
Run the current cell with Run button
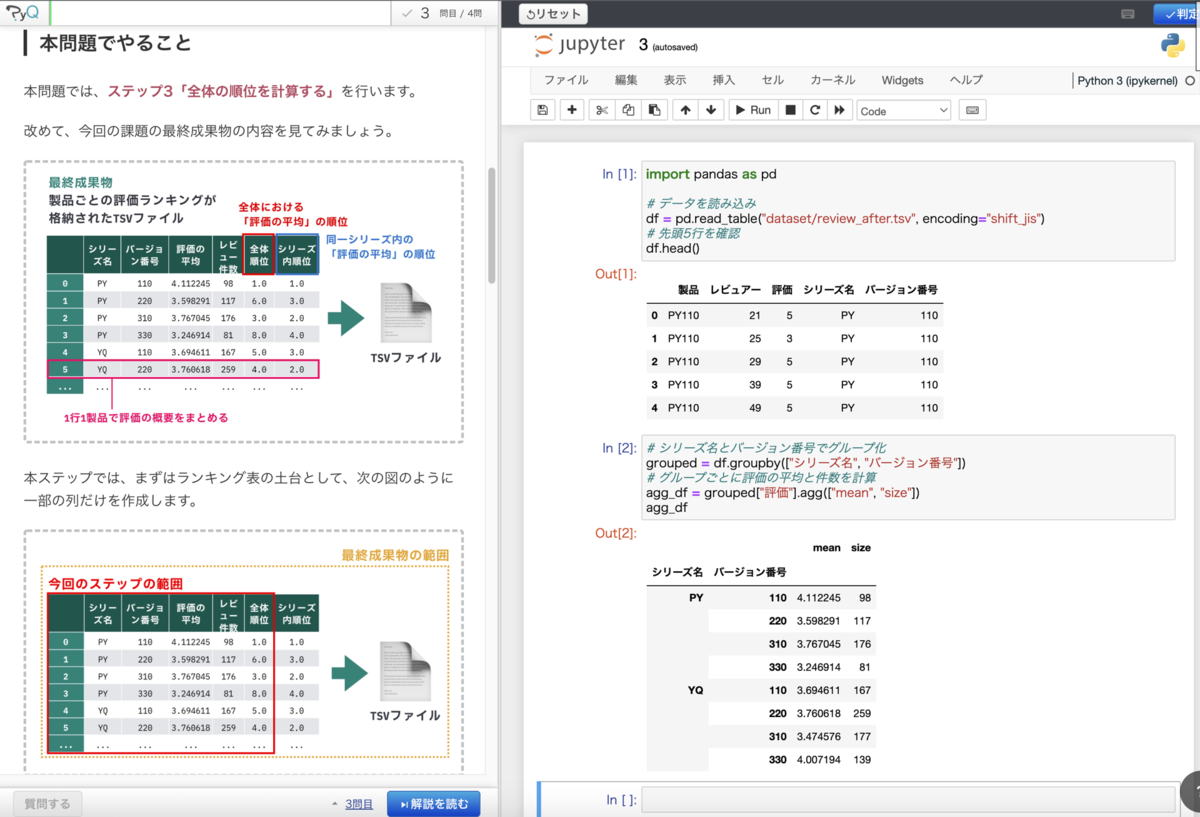click(753, 110)
